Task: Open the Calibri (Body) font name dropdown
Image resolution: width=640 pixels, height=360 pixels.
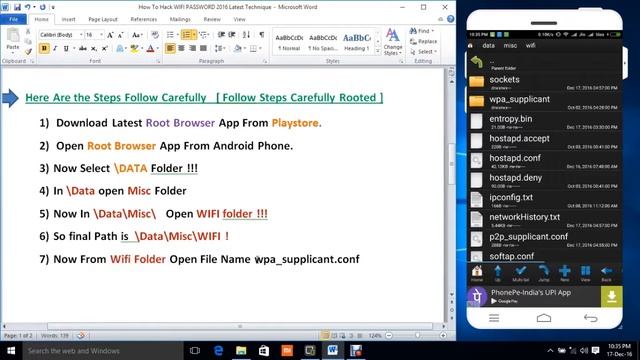Action: pyautogui.click(x=81, y=35)
